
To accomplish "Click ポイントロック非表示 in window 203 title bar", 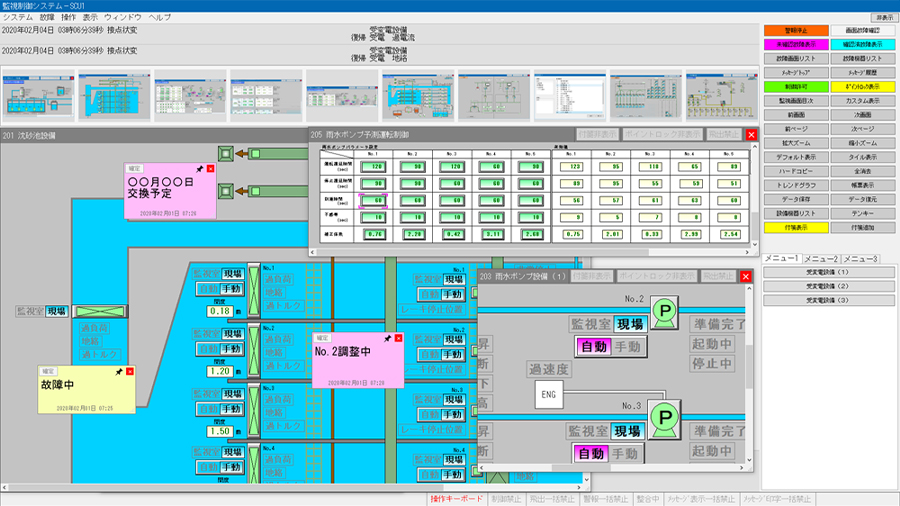I will pyautogui.click(x=657, y=276).
